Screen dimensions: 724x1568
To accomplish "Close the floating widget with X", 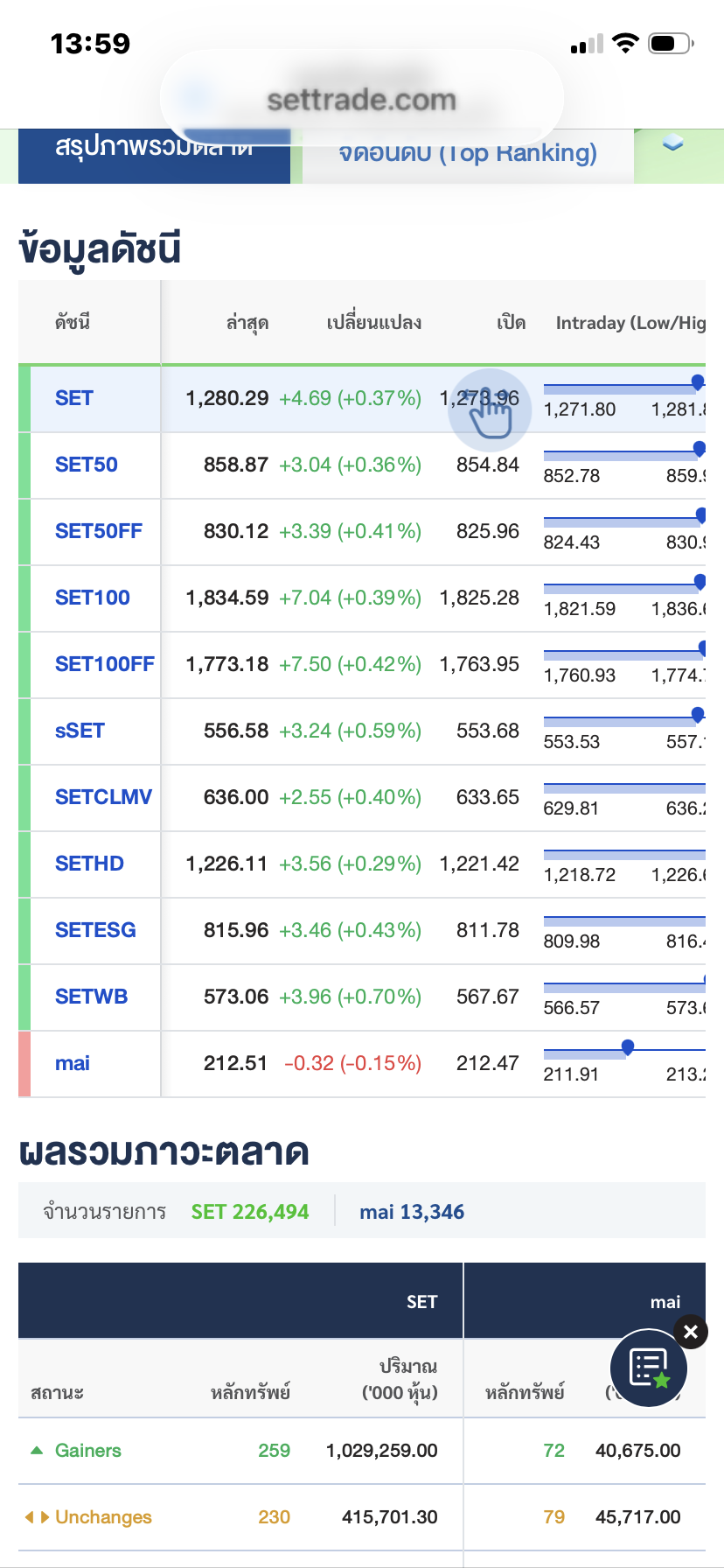I will point(691,1332).
